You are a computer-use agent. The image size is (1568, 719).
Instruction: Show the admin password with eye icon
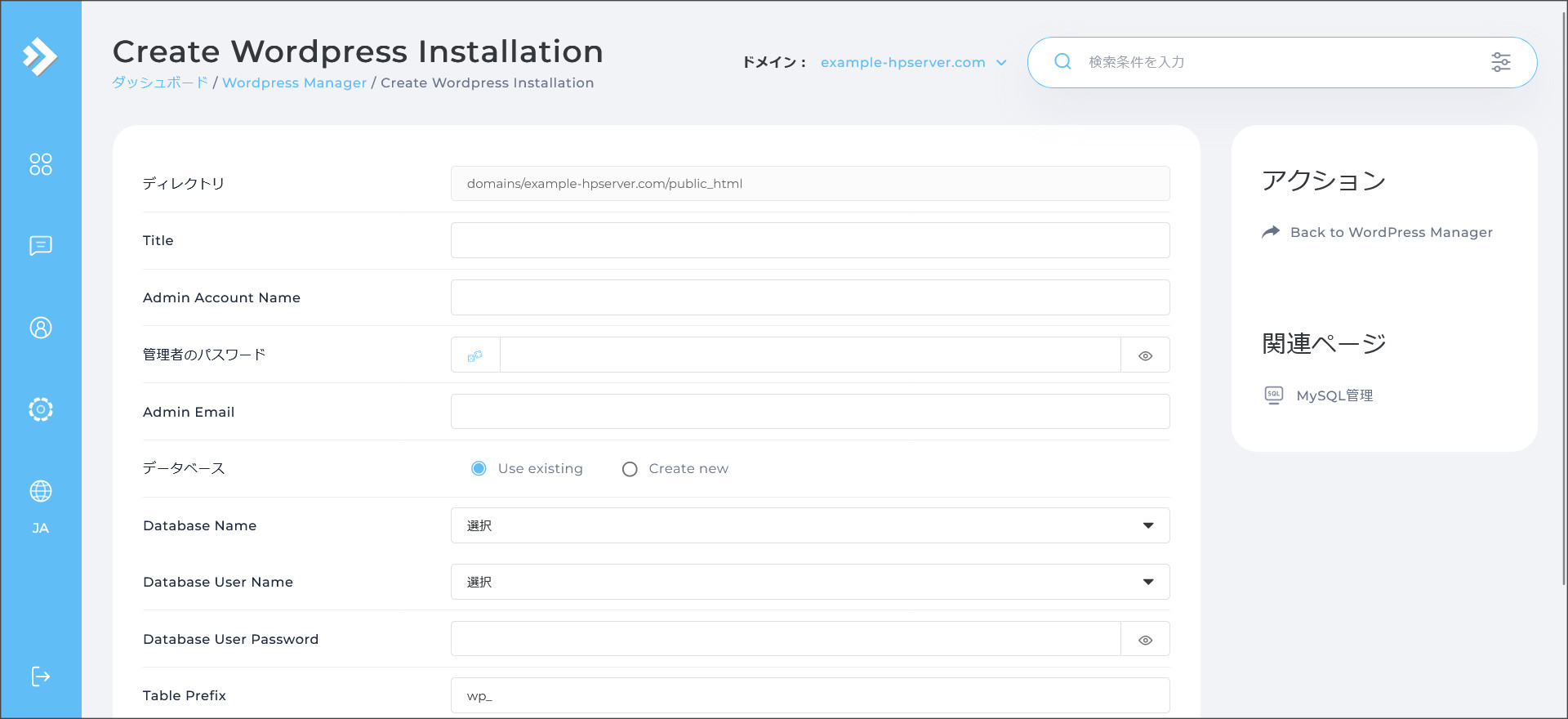(1145, 355)
